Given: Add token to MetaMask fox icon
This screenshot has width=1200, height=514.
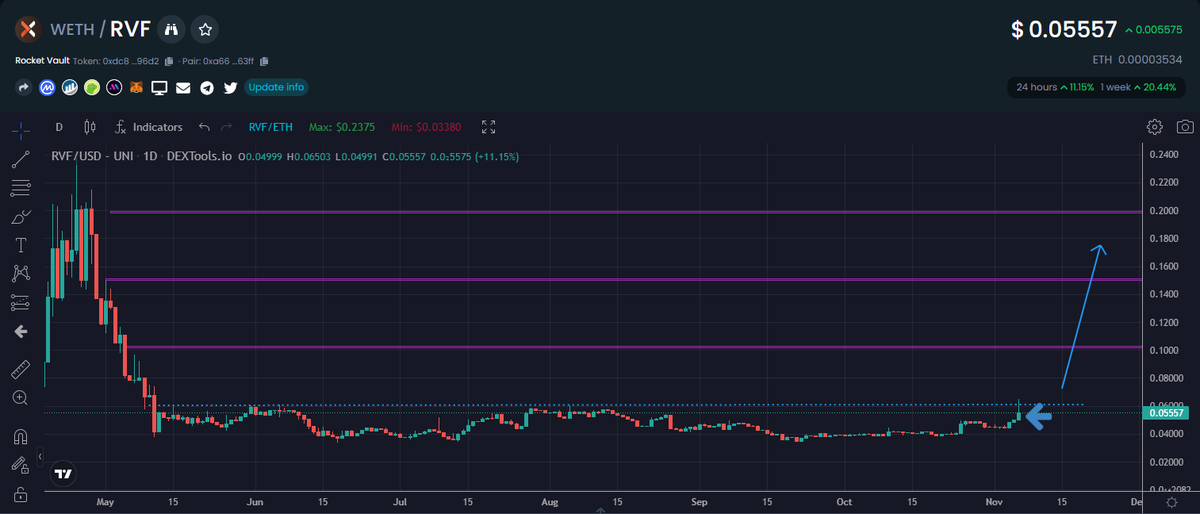Looking at the screenshot, I should [137, 88].
